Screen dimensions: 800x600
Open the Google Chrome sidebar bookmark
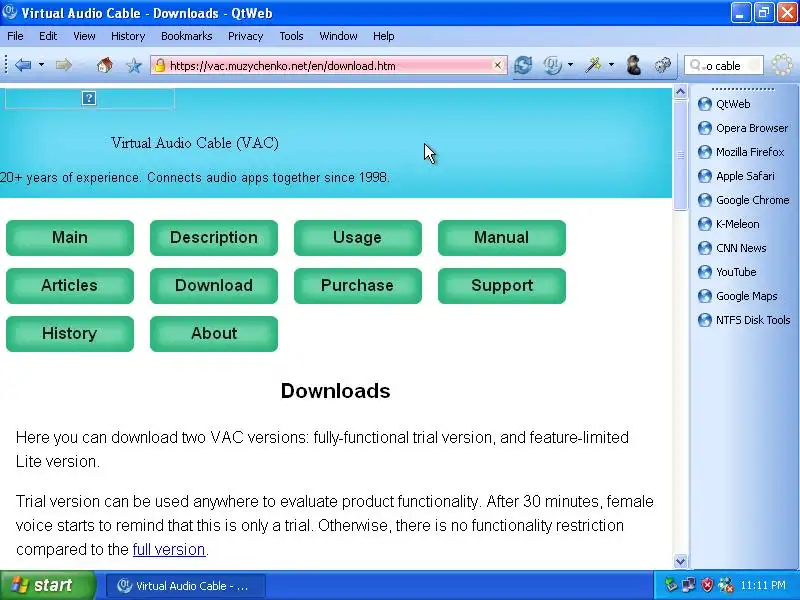tap(743, 200)
